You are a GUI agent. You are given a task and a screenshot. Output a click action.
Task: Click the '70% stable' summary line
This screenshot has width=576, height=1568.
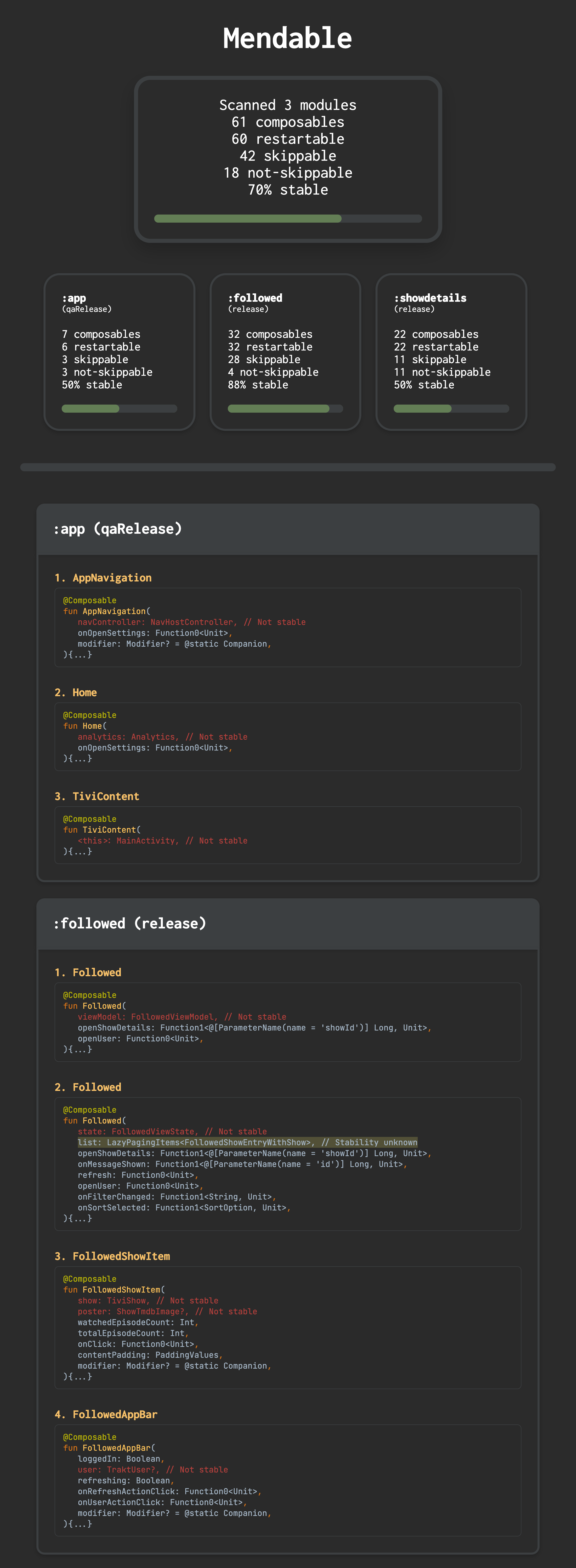pyautogui.click(x=288, y=190)
